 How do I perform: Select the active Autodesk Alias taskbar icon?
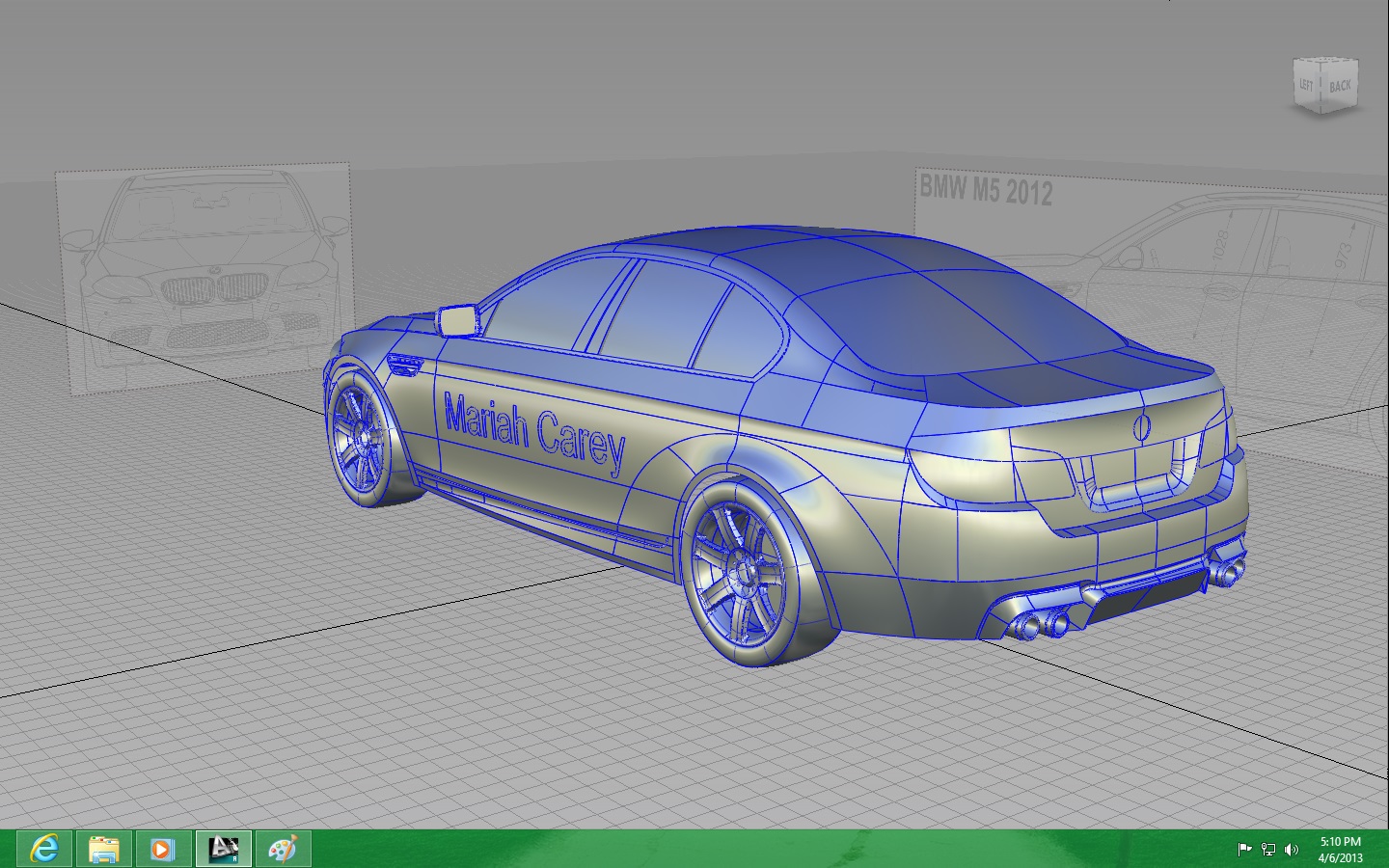(x=224, y=849)
